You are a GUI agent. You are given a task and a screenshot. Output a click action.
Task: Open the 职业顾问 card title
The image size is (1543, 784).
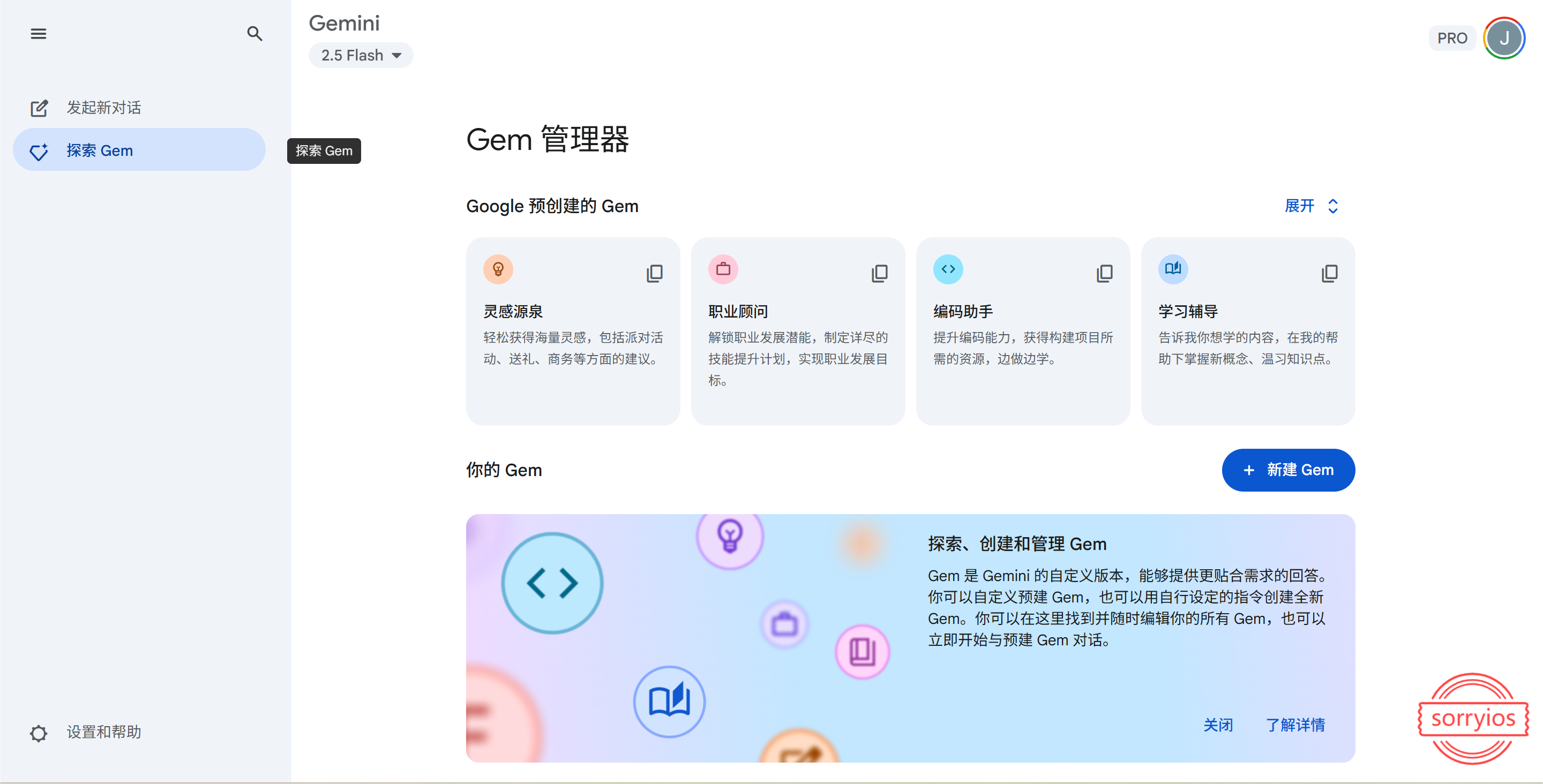(x=738, y=312)
